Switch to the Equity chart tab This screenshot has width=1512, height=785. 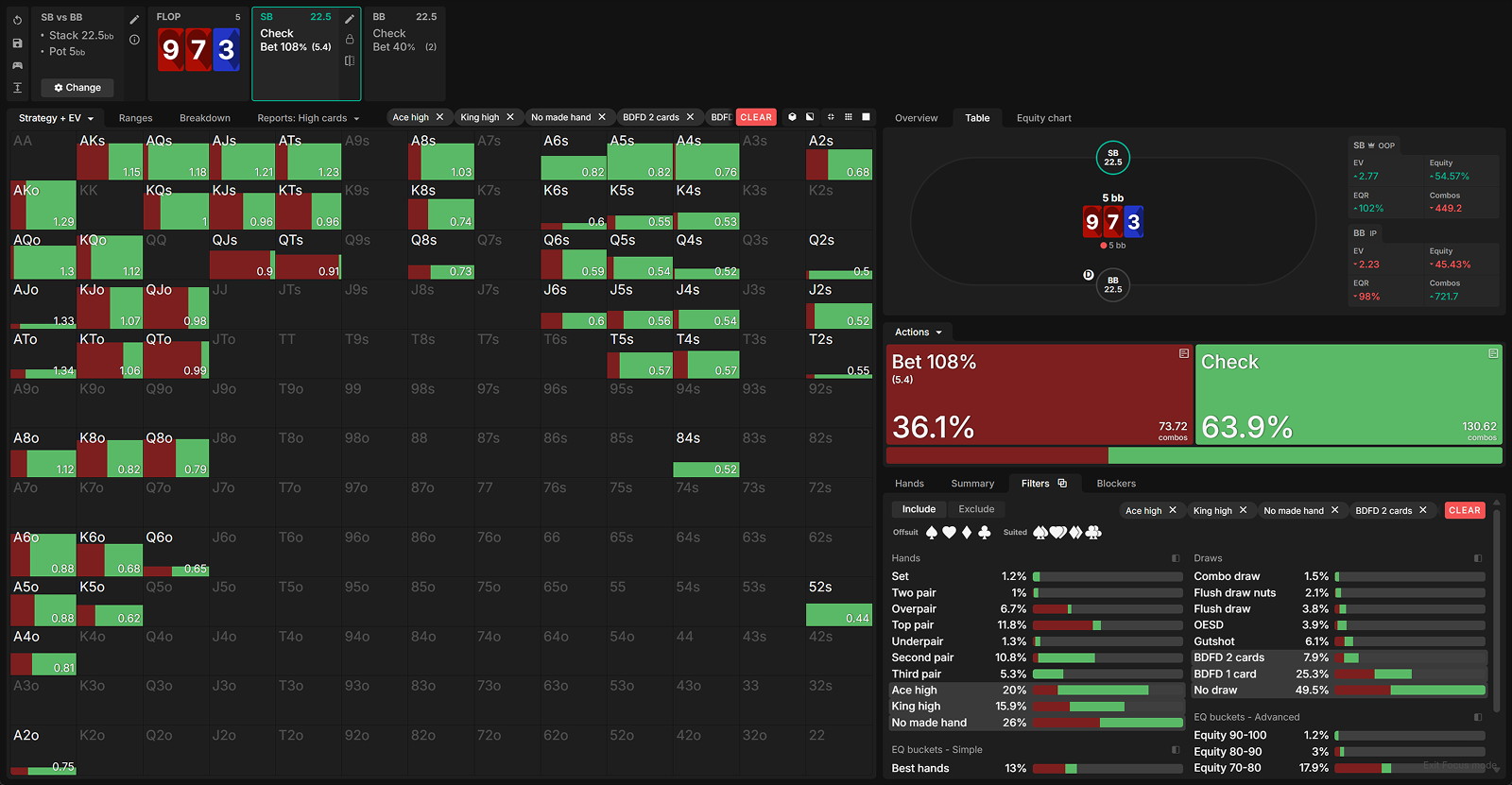tap(1043, 118)
